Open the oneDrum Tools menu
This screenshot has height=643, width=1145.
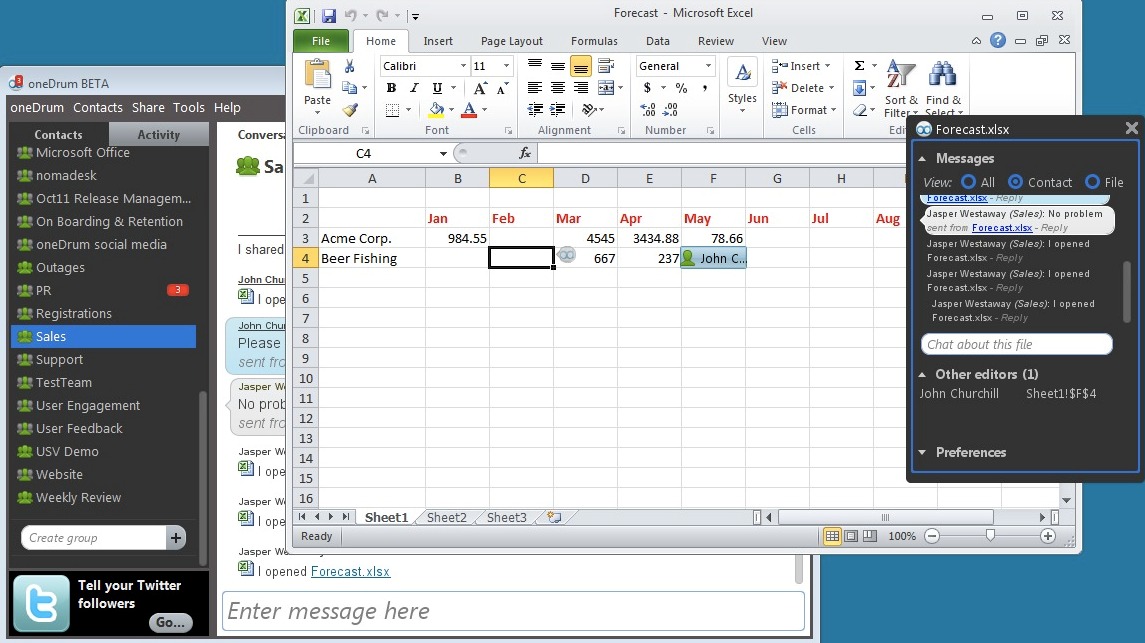tap(188, 107)
